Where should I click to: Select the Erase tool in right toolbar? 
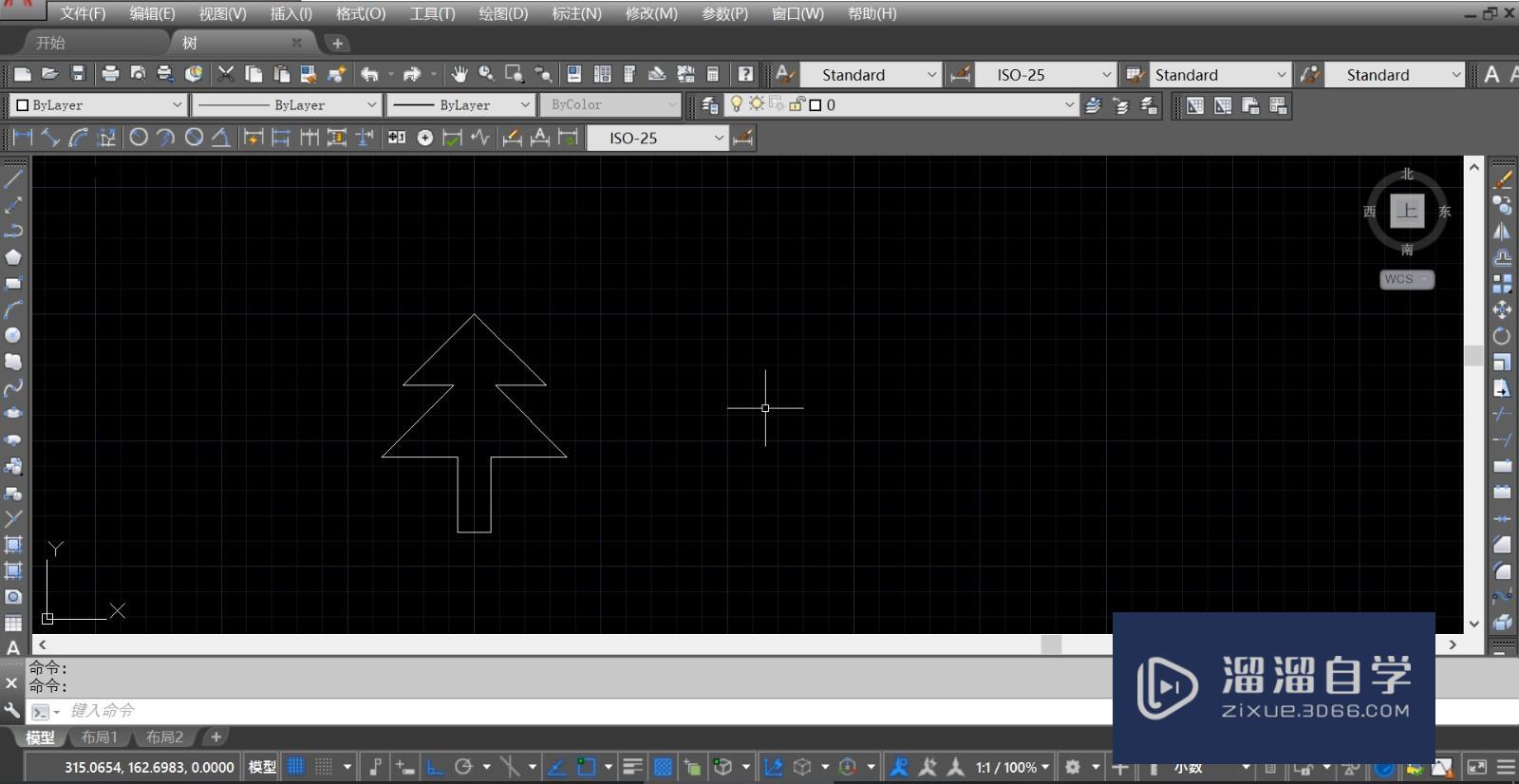pyautogui.click(x=1503, y=178)
